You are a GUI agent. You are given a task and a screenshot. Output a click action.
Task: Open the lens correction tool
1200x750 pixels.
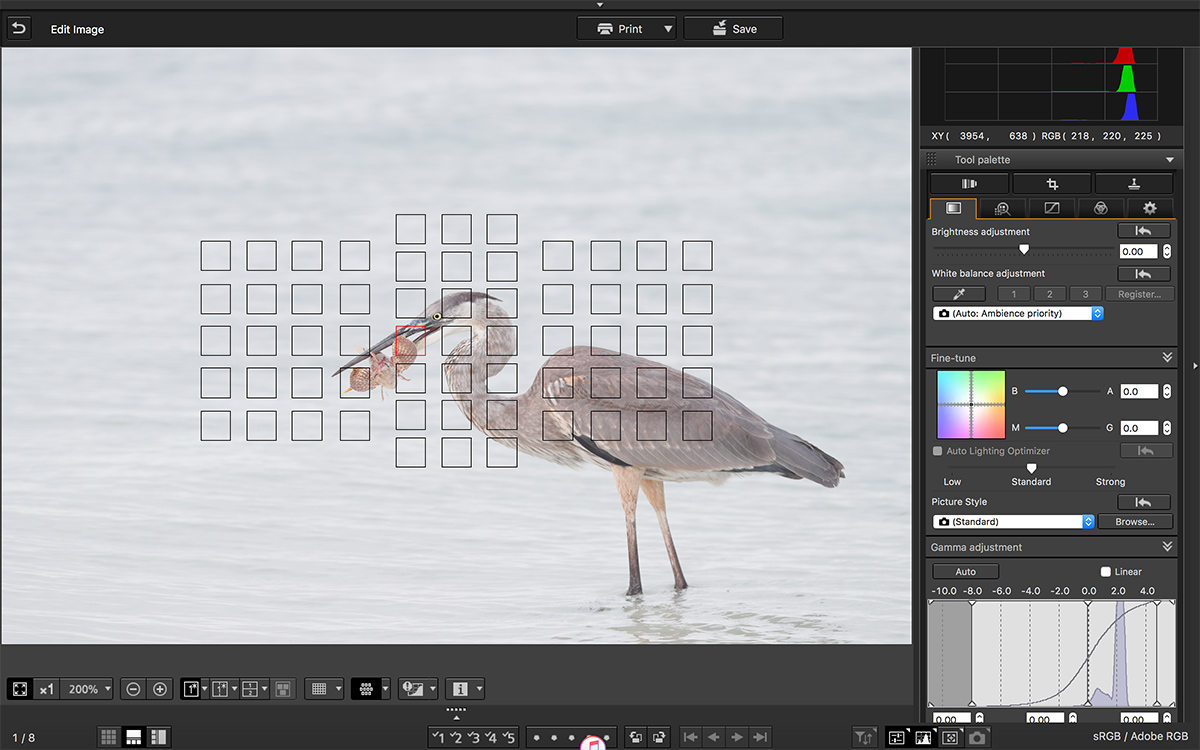tap(969, 184)
